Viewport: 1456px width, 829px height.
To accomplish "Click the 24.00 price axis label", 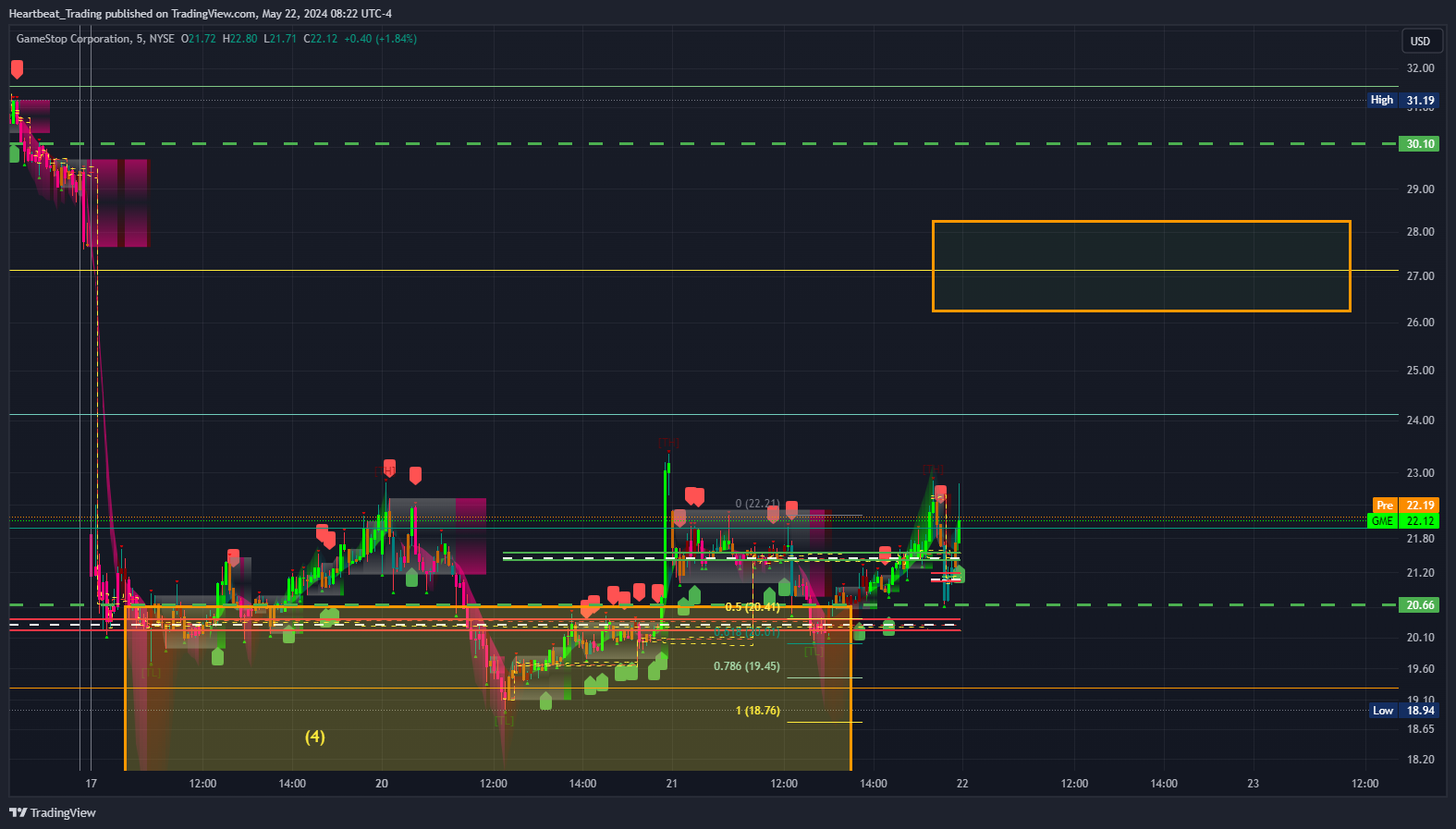I will point(1420,421).
